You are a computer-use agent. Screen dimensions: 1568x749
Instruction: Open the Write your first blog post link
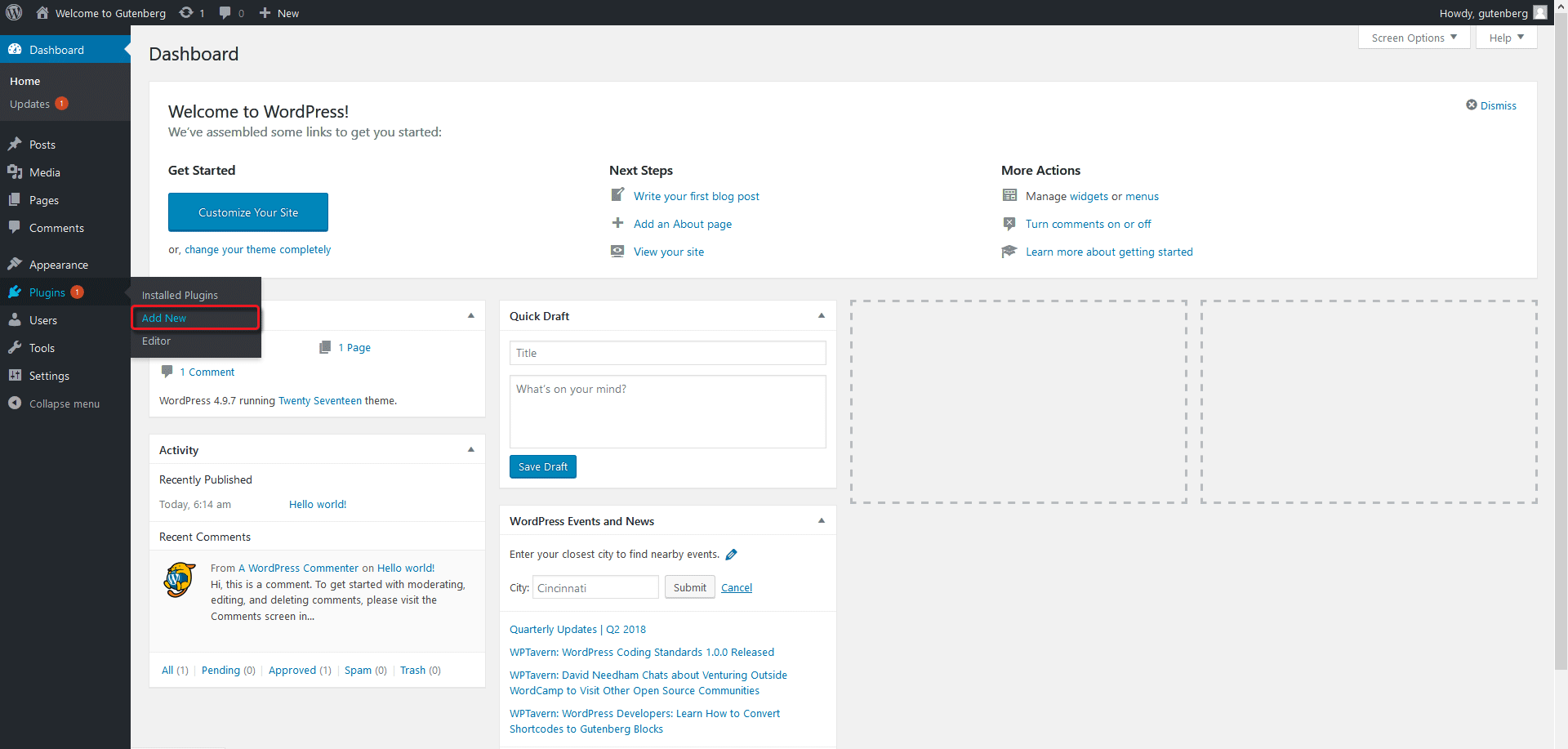[x=696, y=196]
